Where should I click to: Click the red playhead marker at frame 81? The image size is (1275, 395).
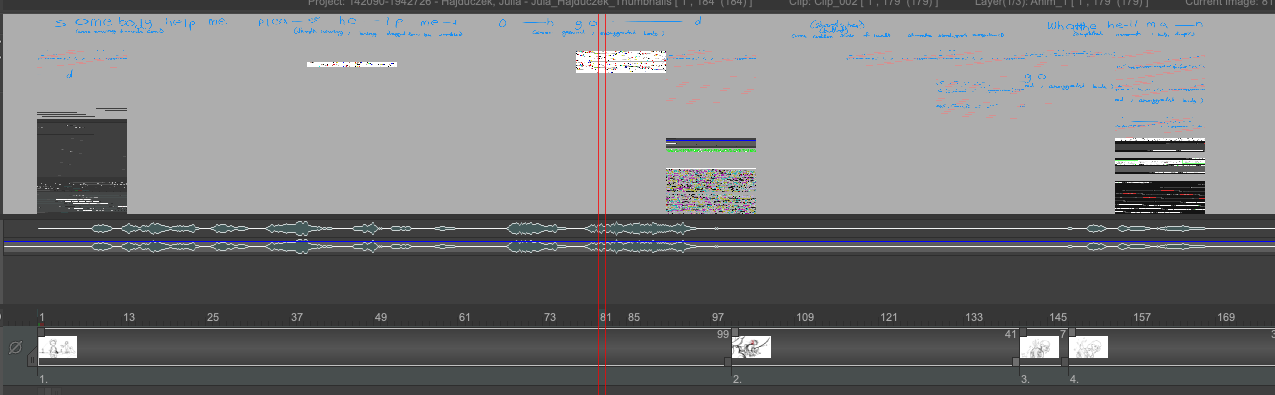tap(604, 317)
